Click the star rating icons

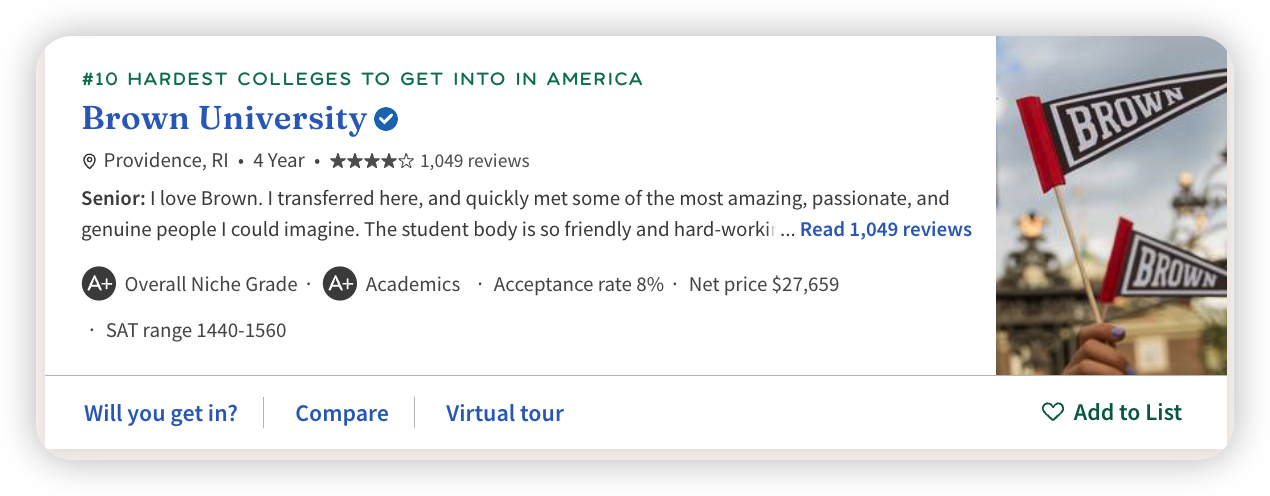371,161
